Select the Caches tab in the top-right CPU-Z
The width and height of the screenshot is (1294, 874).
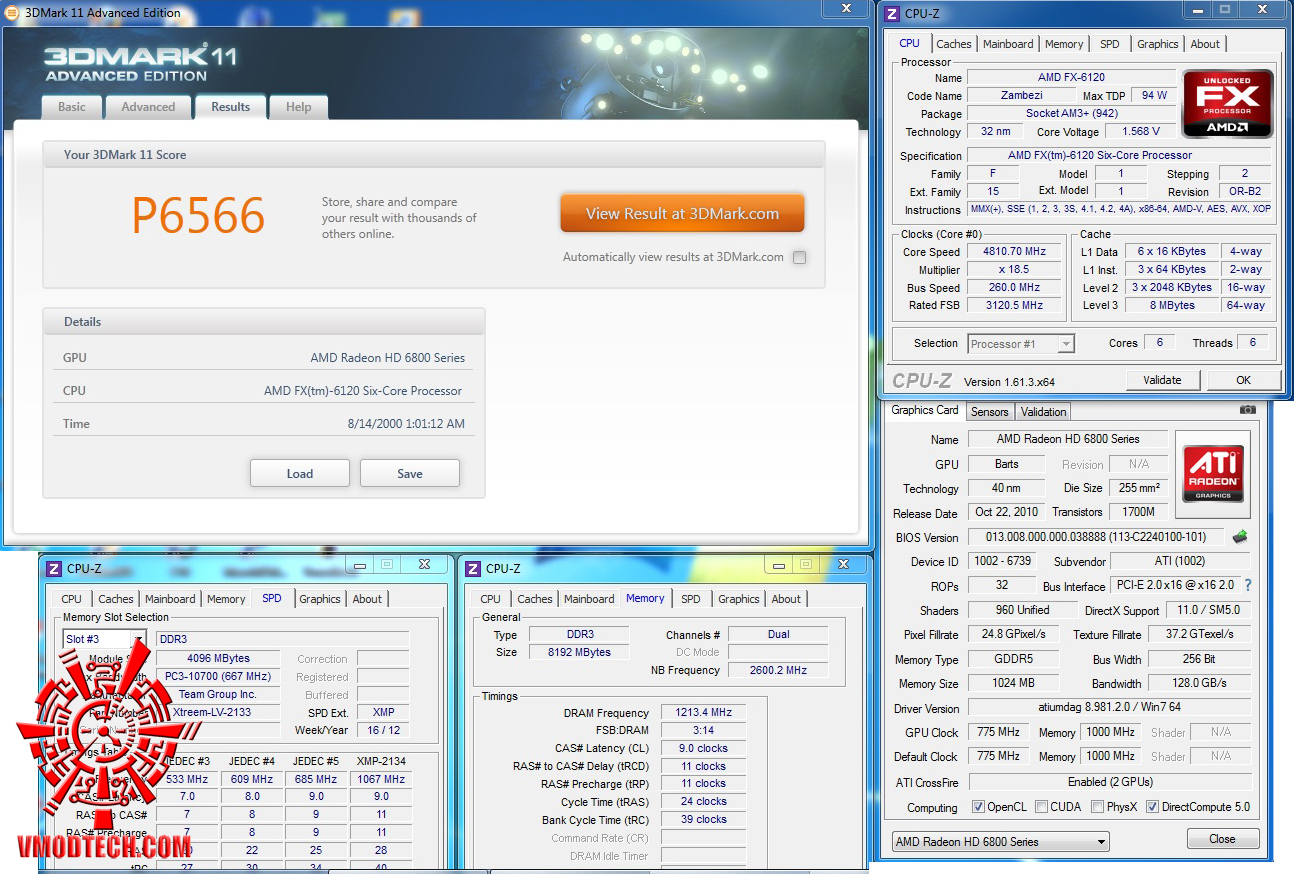click(x=954, y=44)
